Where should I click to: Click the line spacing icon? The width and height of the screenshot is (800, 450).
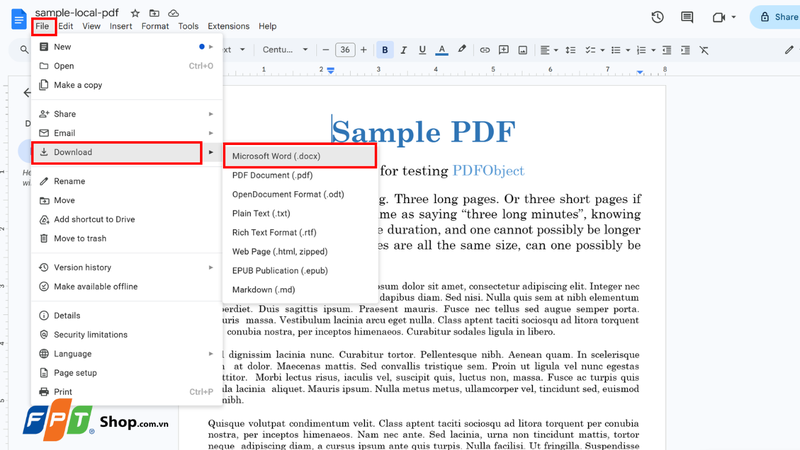pyautogui.click(x=570, y=50)
